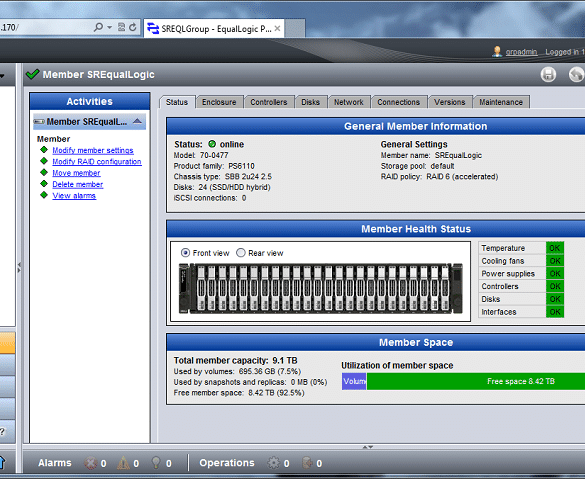Click the browser refresh icon
The width and height of the screenshot is (585, 479).
133,27
